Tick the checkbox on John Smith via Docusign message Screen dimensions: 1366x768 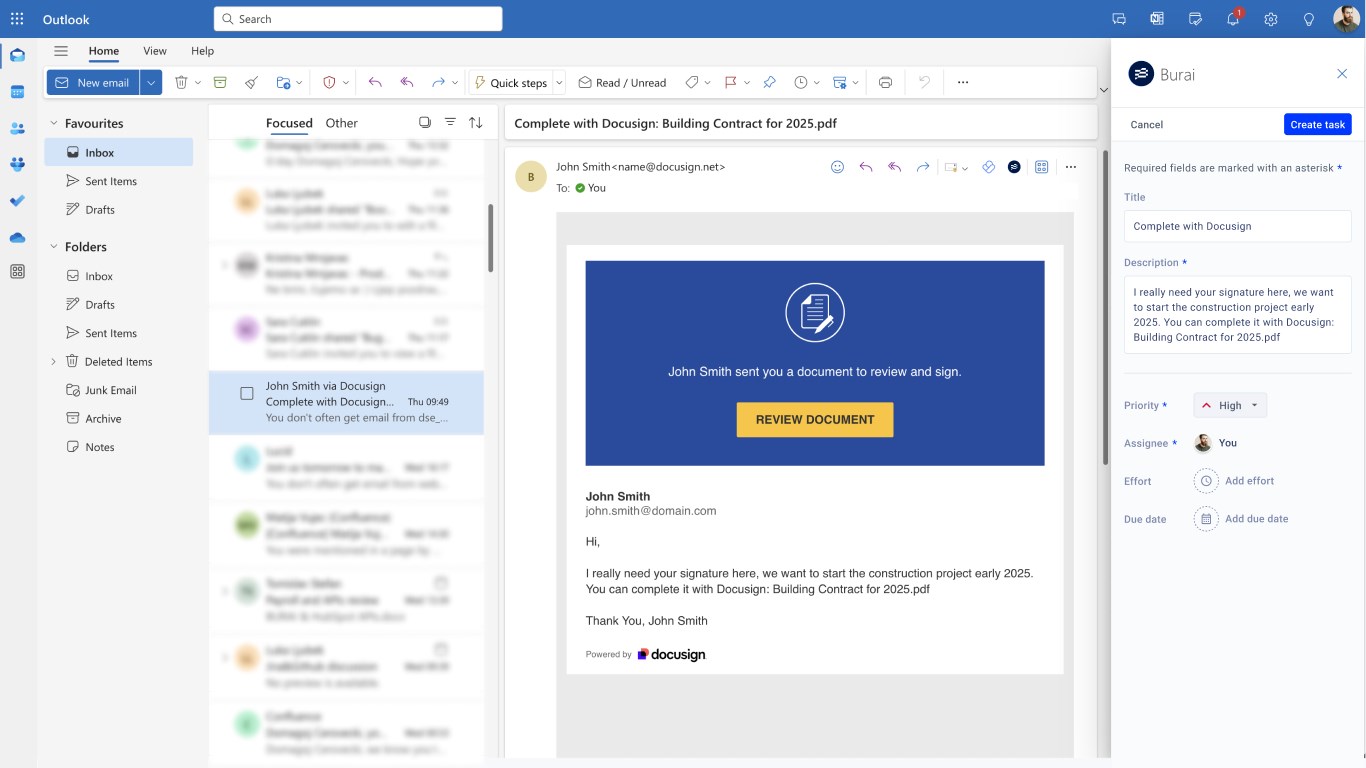(247, 394)
